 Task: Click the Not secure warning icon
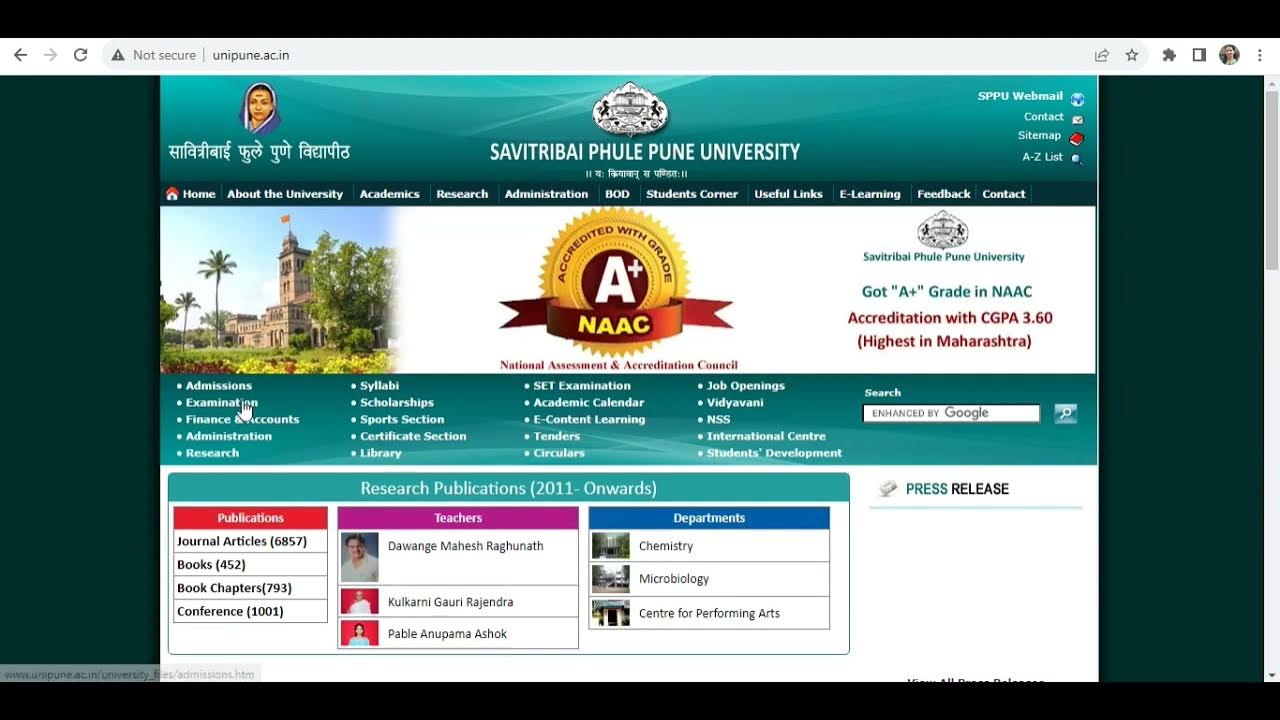point(118,55)
